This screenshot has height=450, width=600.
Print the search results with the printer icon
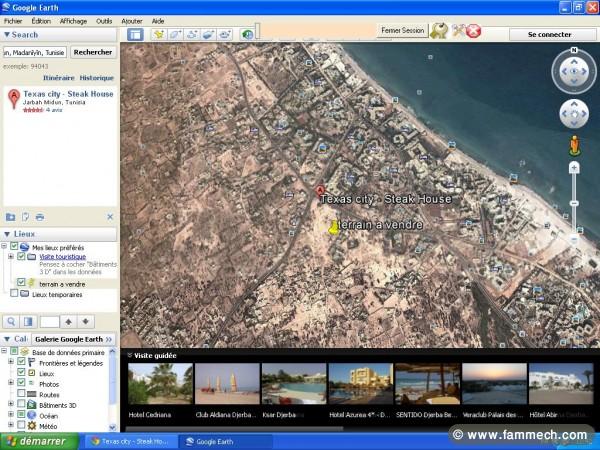[x=40, y=217]
